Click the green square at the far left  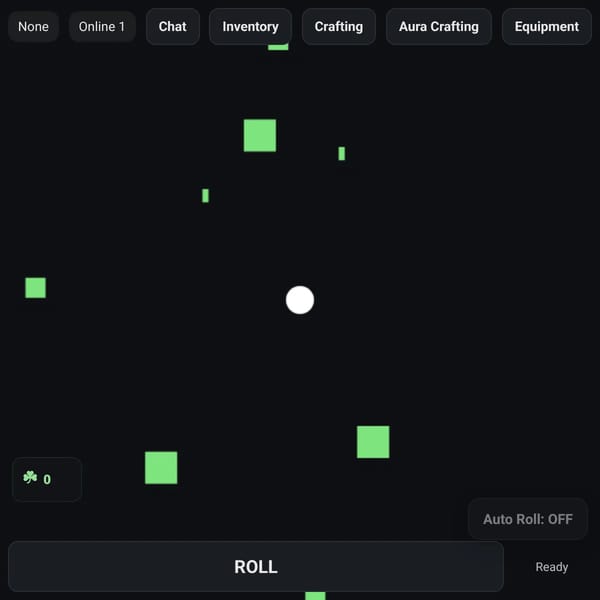[36, 288]
